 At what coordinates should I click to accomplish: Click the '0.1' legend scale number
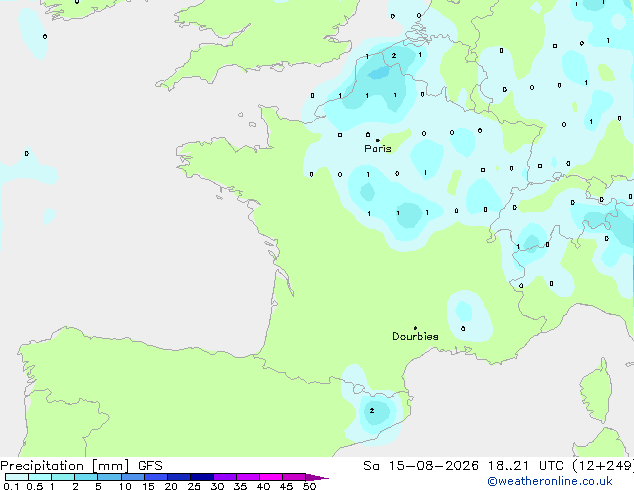point(11,486)
